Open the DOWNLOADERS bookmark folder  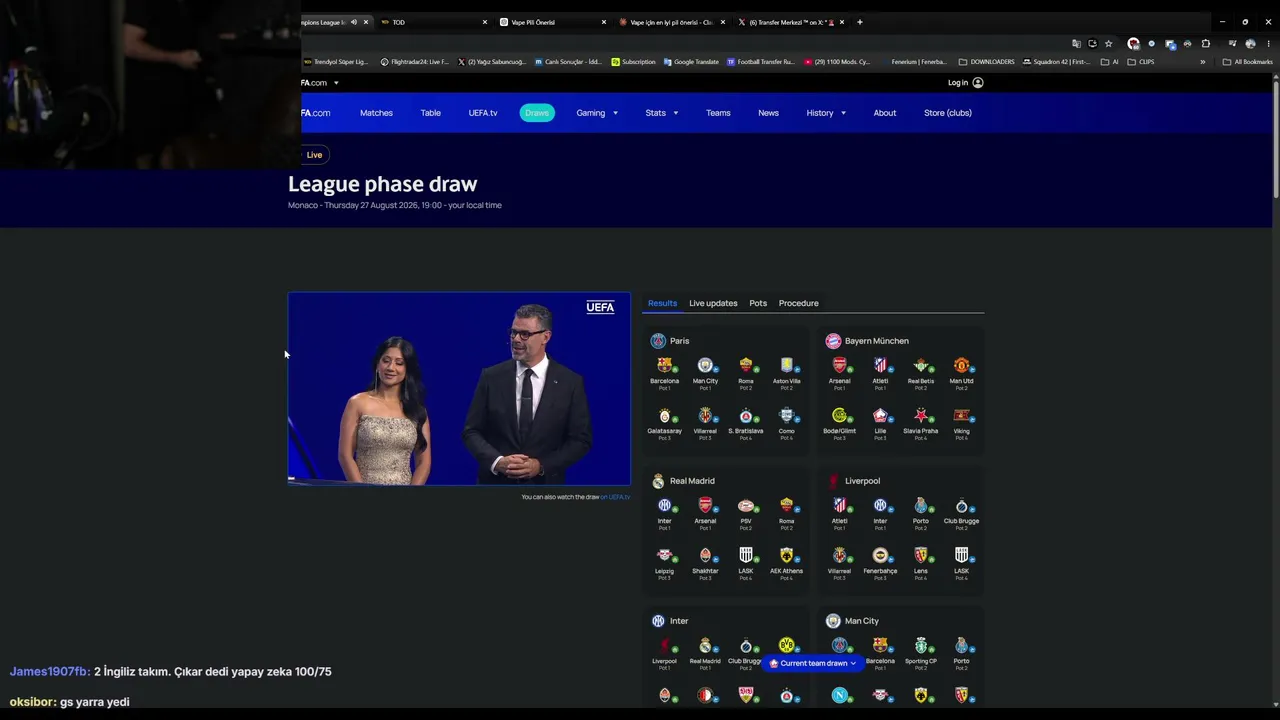click(986, 62)
